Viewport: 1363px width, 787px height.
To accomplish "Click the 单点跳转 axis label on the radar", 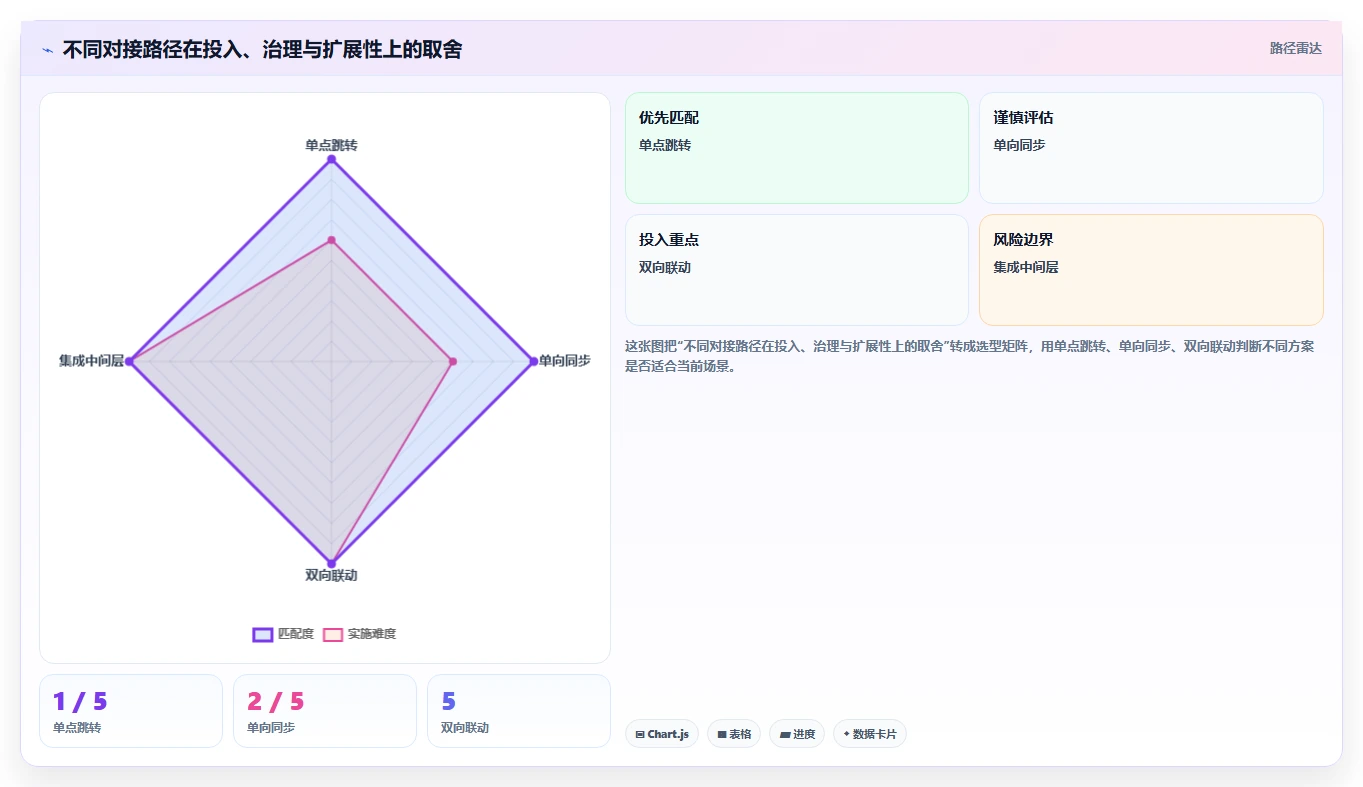I will (x=331, y=145).
